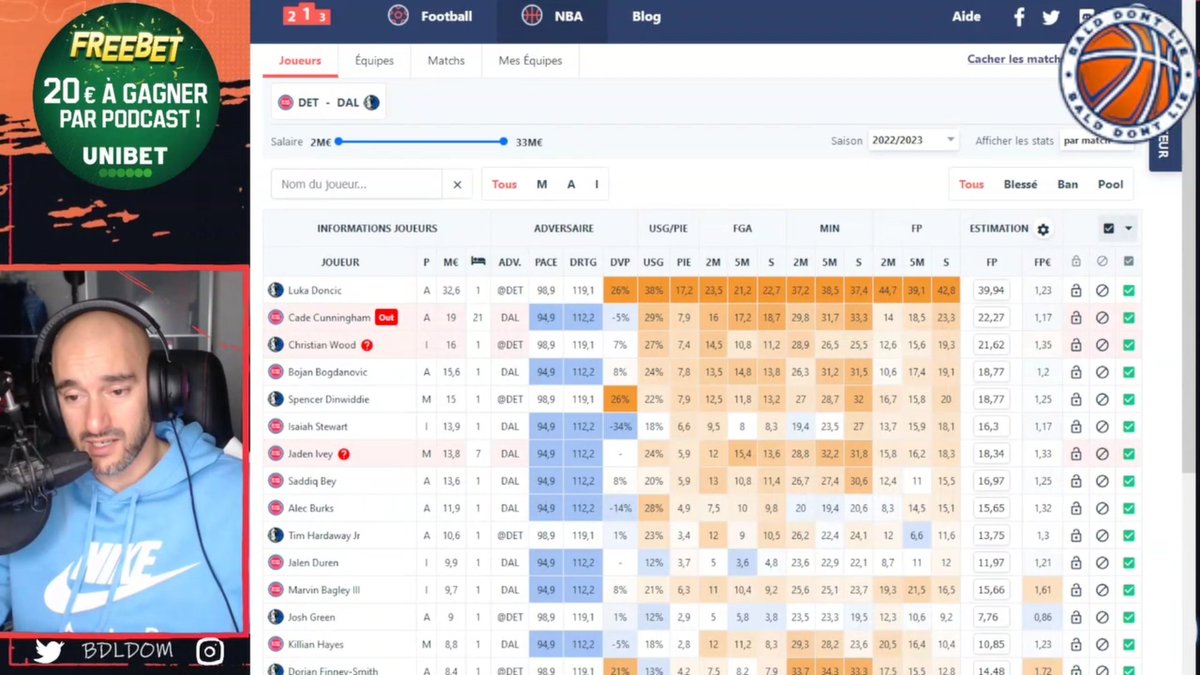
Task: Open the Aide menu item
Action: pyautogui.click(x=966, y=16)
